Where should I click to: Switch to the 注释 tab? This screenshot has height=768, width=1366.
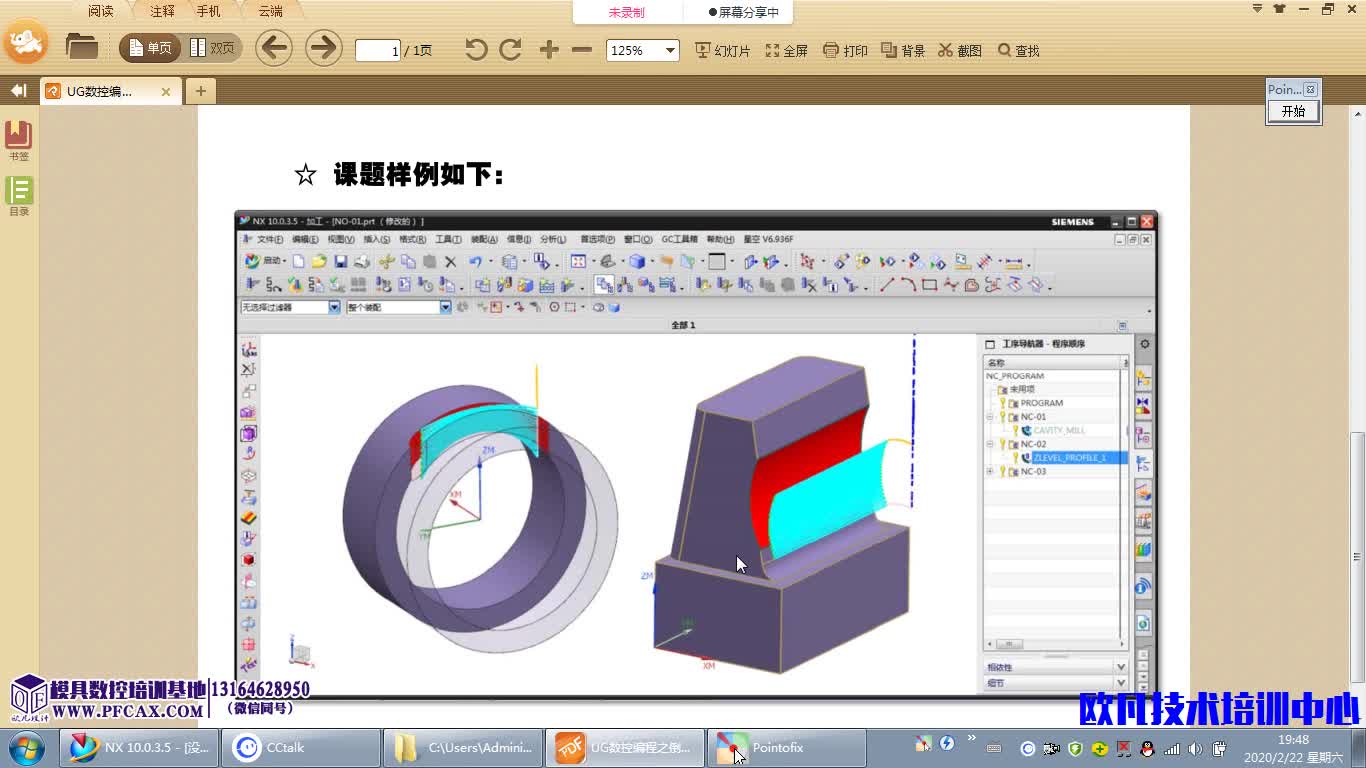coord(162,11)
